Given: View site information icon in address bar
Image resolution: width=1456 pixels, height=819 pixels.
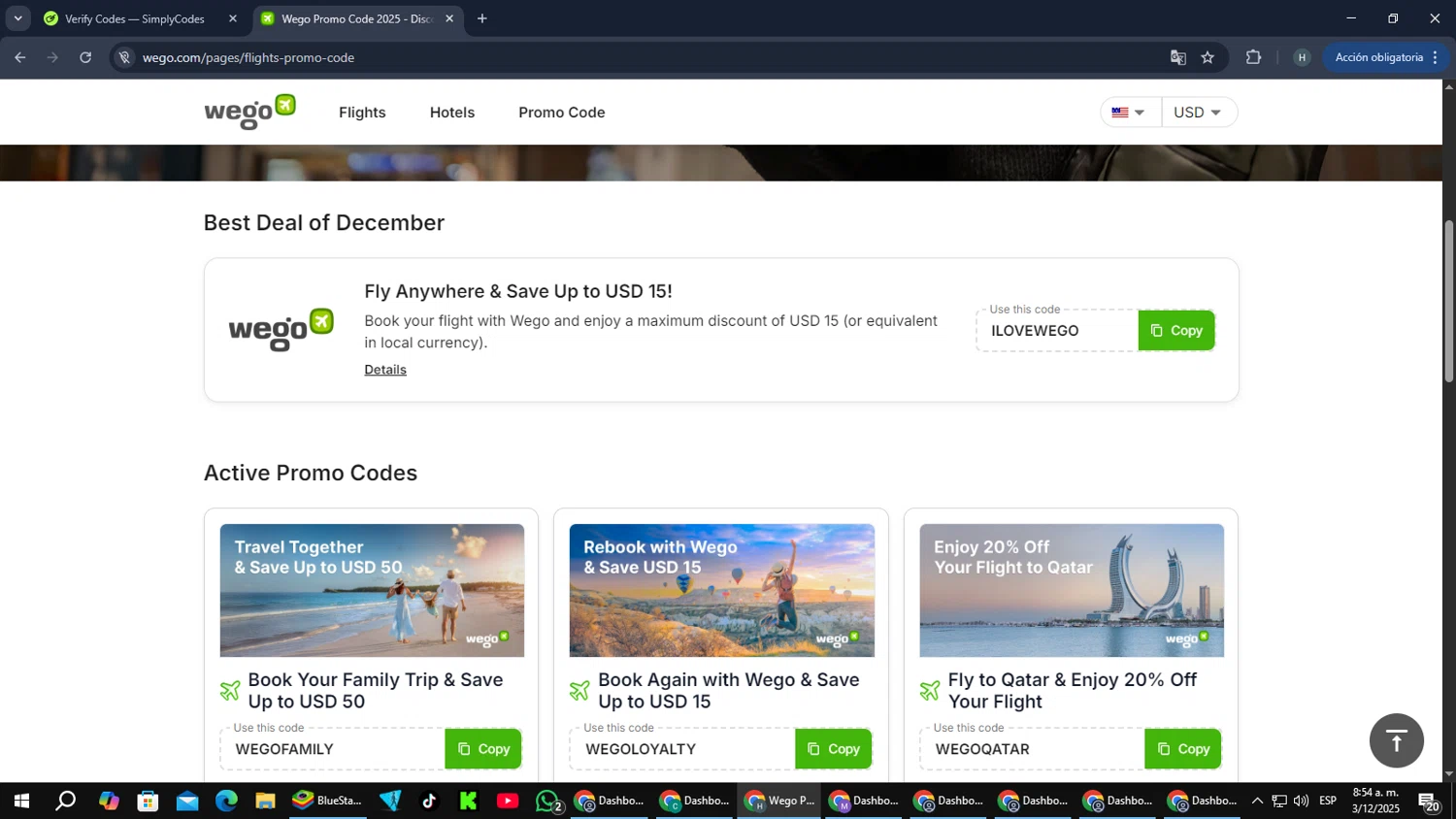Looking at the screenshot, I should [x=124, y=57].
